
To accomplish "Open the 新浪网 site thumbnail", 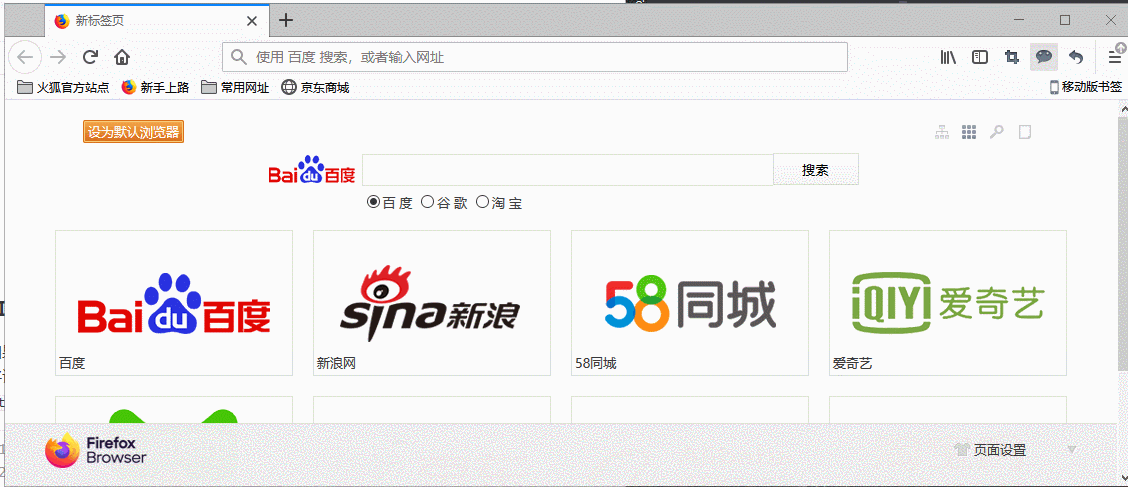I will coord(432,303).
